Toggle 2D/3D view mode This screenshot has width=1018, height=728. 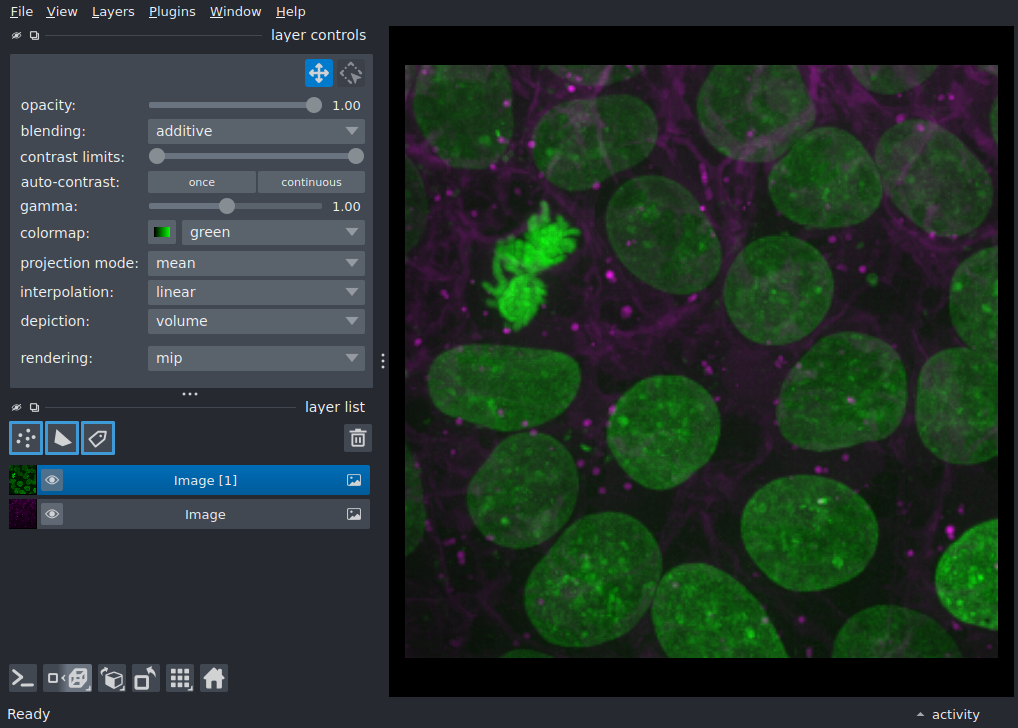[68, 679]
